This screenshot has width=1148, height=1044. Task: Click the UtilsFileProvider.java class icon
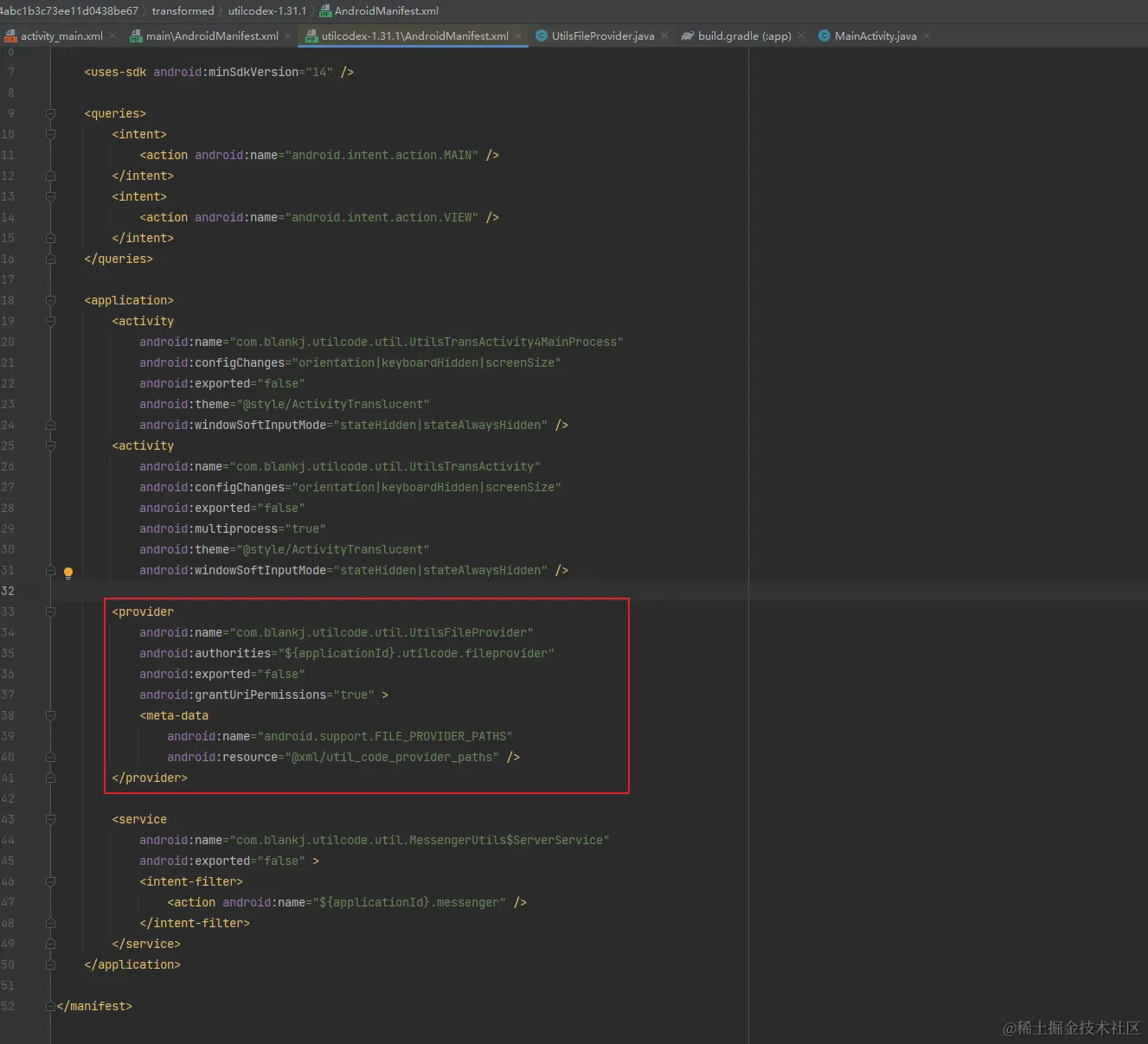(542, 35)
